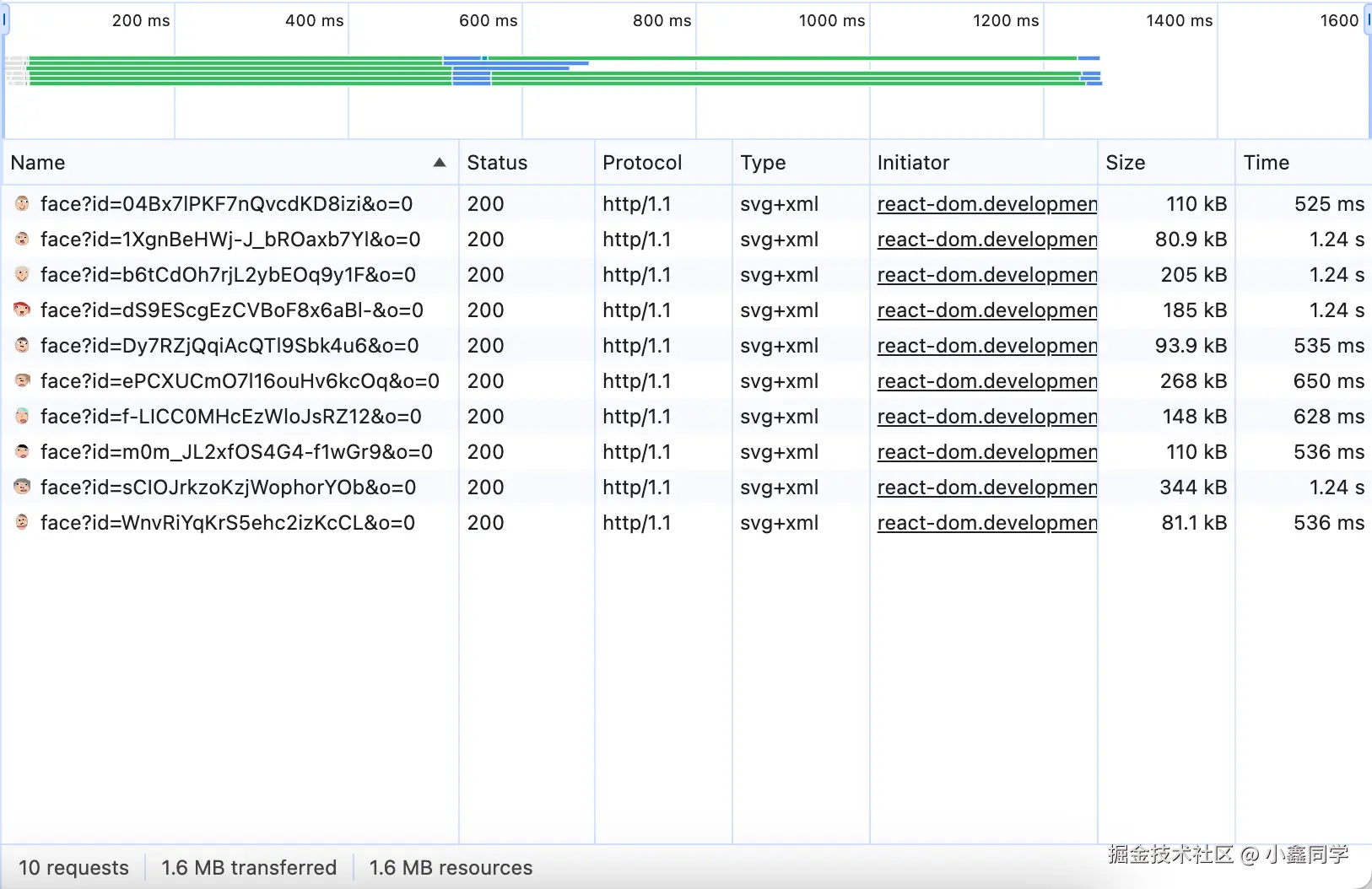Select request name face?id=Dy7RZjQqiAcQTl9Sbk4u6&o=0

pos(230,346)
